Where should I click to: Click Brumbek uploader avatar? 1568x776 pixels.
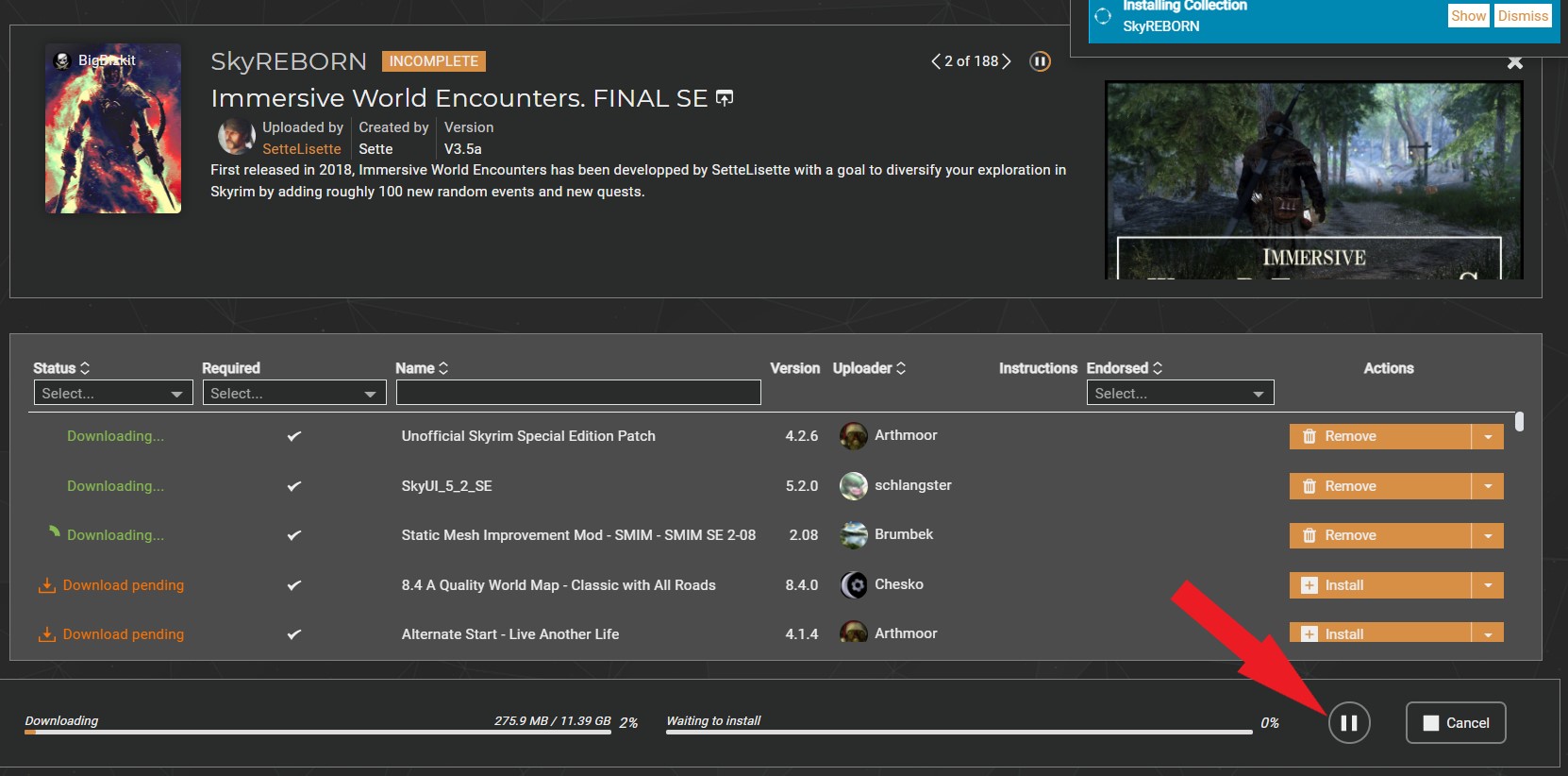854,535
